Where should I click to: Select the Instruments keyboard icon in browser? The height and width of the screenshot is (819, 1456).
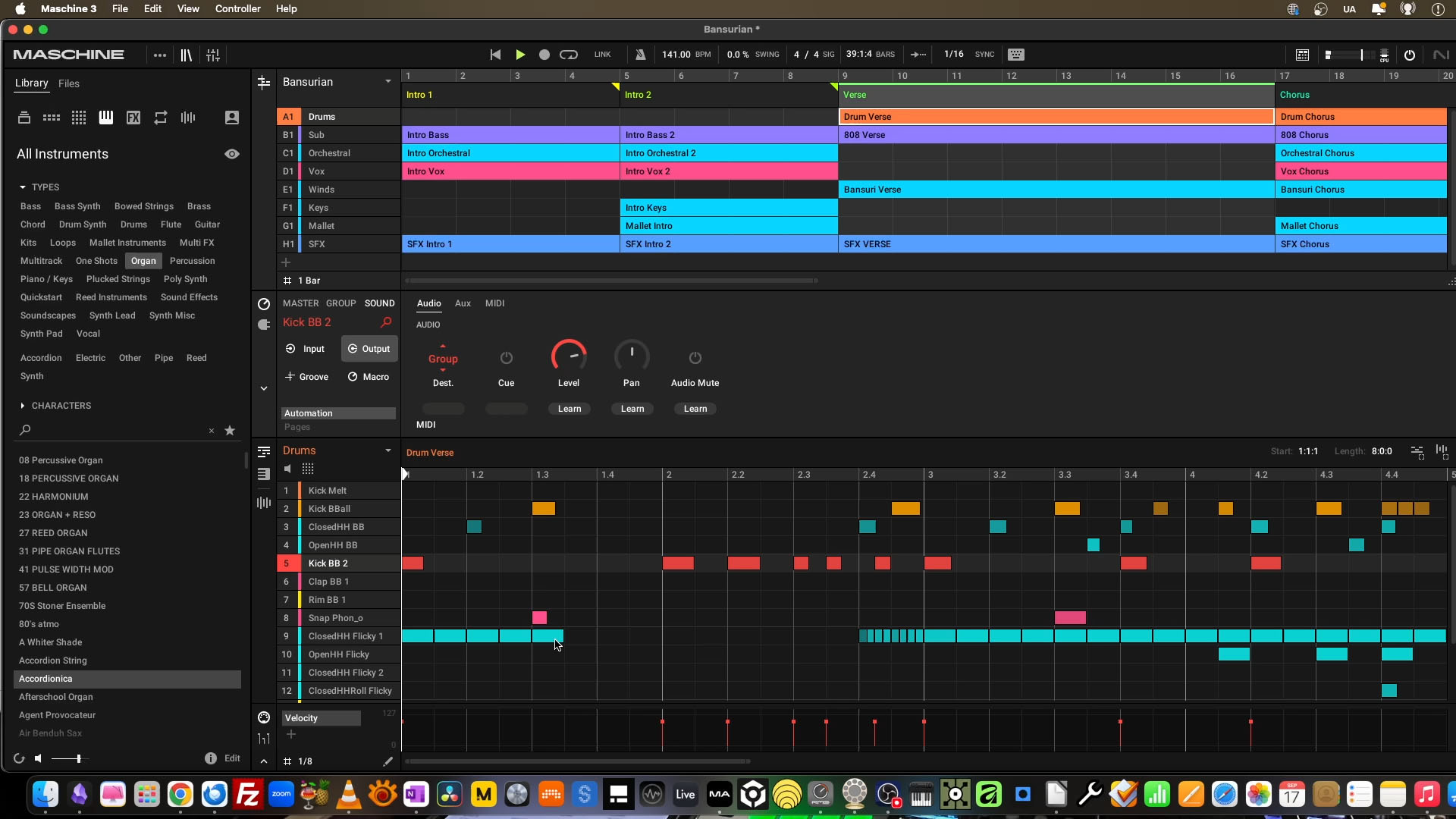[106, 118]
